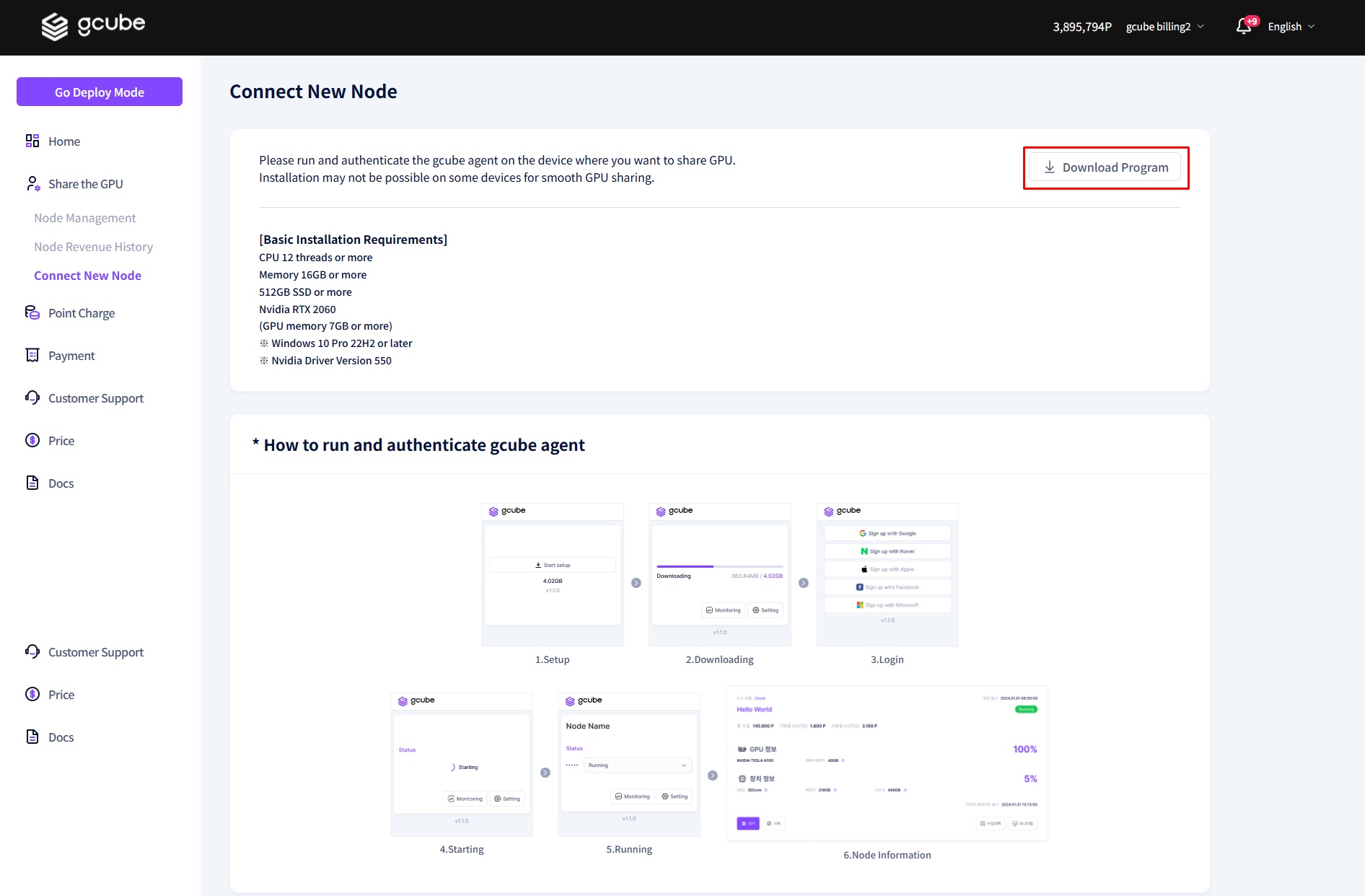Select the Connect New Node menu item
This screenshot has height=896, width=1365.
point(87,275)
